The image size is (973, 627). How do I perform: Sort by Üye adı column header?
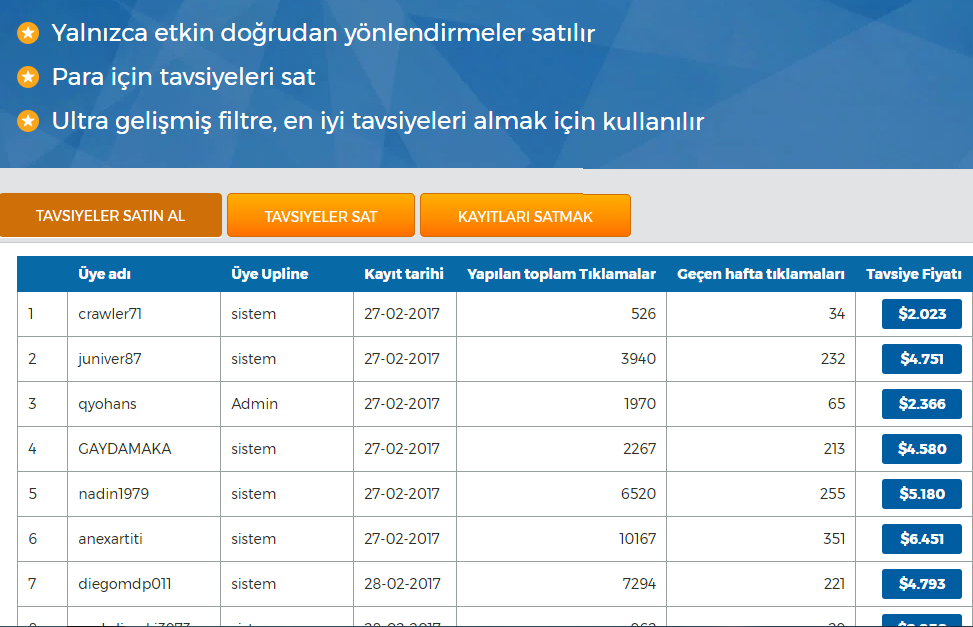104,274
